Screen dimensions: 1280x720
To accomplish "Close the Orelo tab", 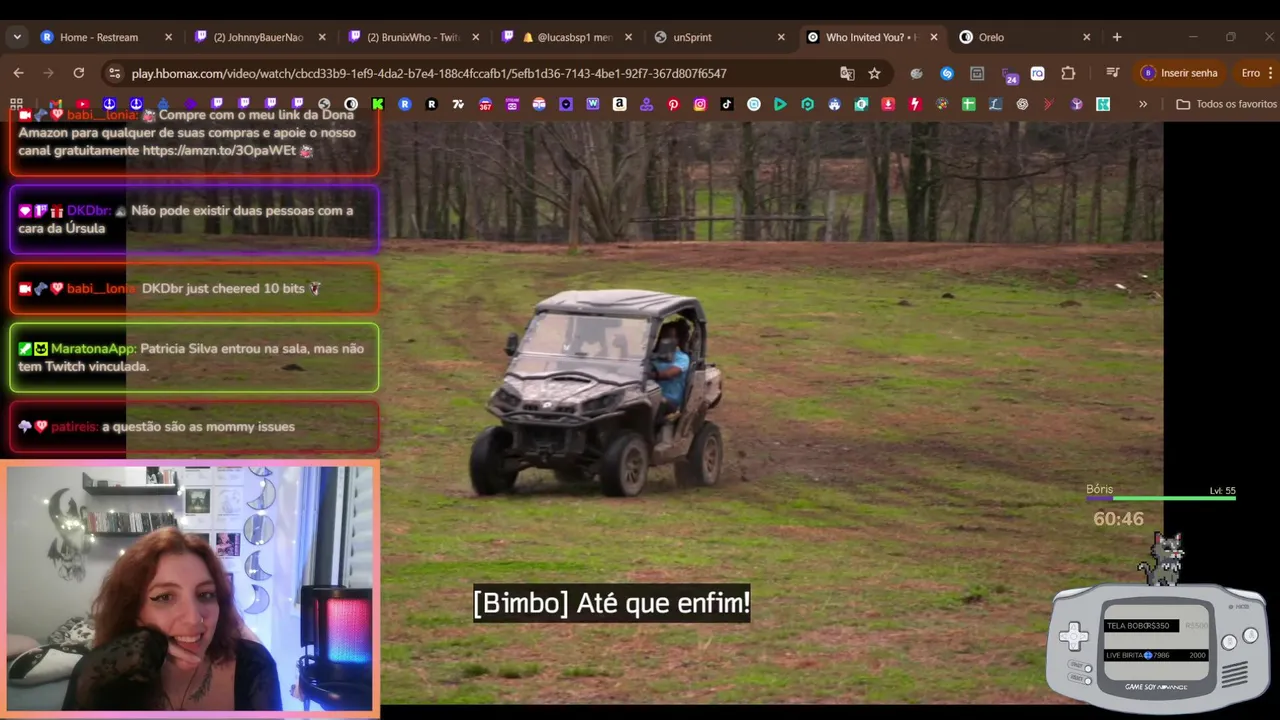I will (1086, 37).
